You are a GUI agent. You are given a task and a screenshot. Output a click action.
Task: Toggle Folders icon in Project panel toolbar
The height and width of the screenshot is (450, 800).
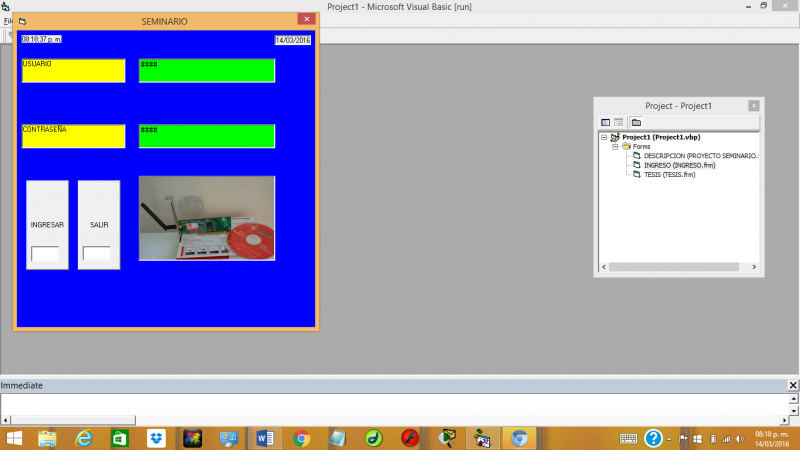click(x=636, y=122)
